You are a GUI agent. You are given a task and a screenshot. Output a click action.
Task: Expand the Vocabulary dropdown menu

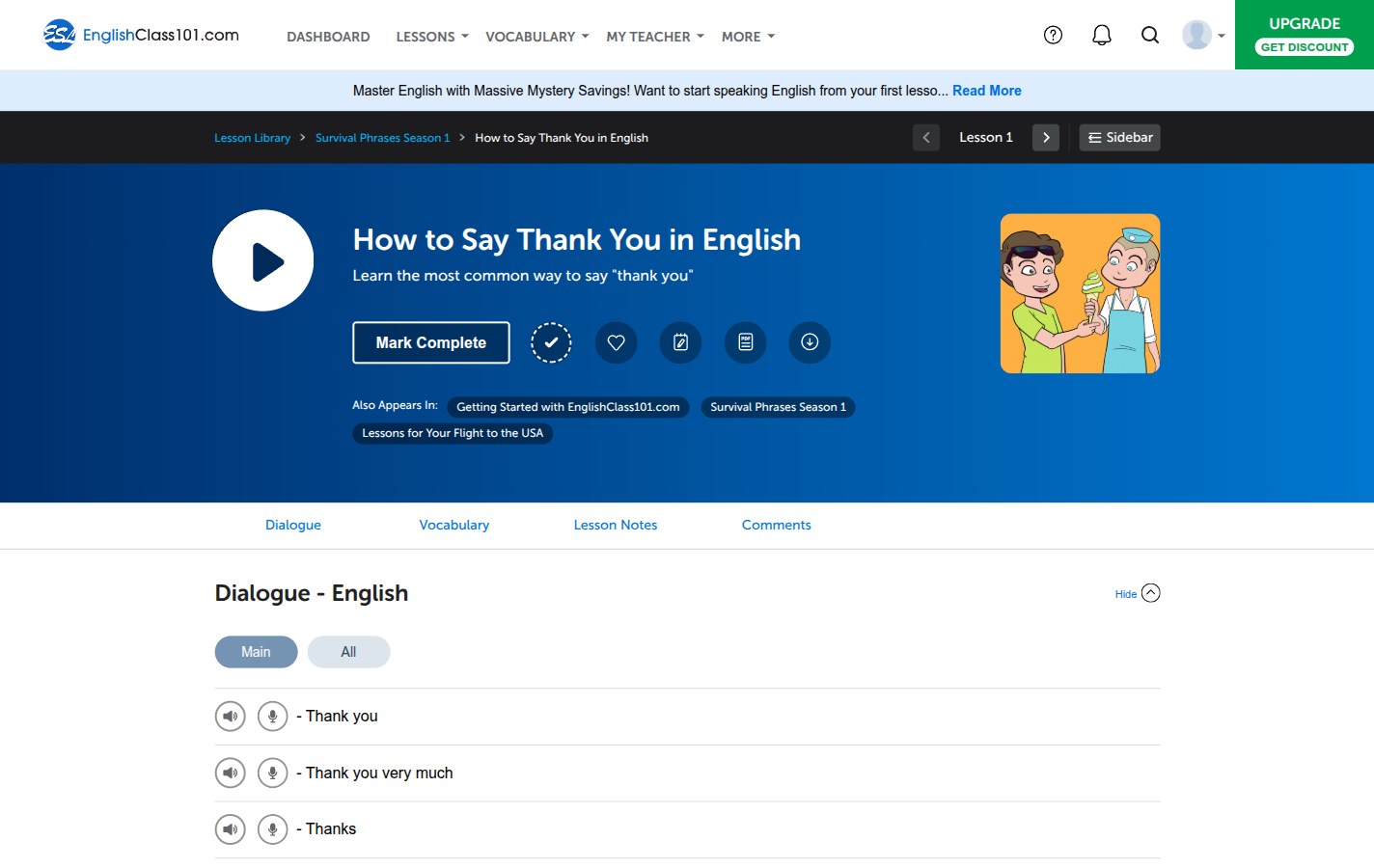pos(537,37)
